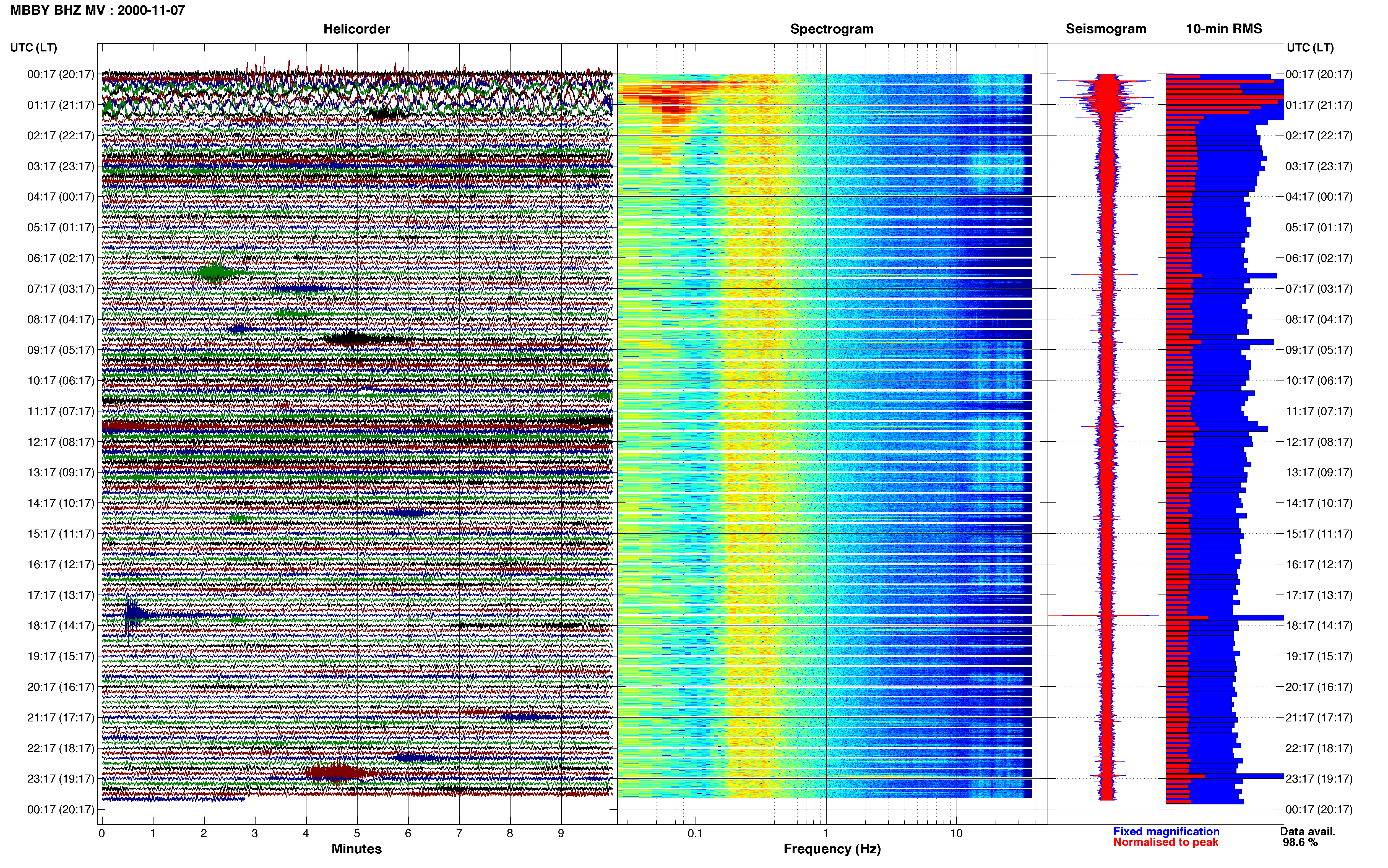Click left time label '19:17 (15:17)'
This screenshot has width=1388, height=868.
(60, 656)
